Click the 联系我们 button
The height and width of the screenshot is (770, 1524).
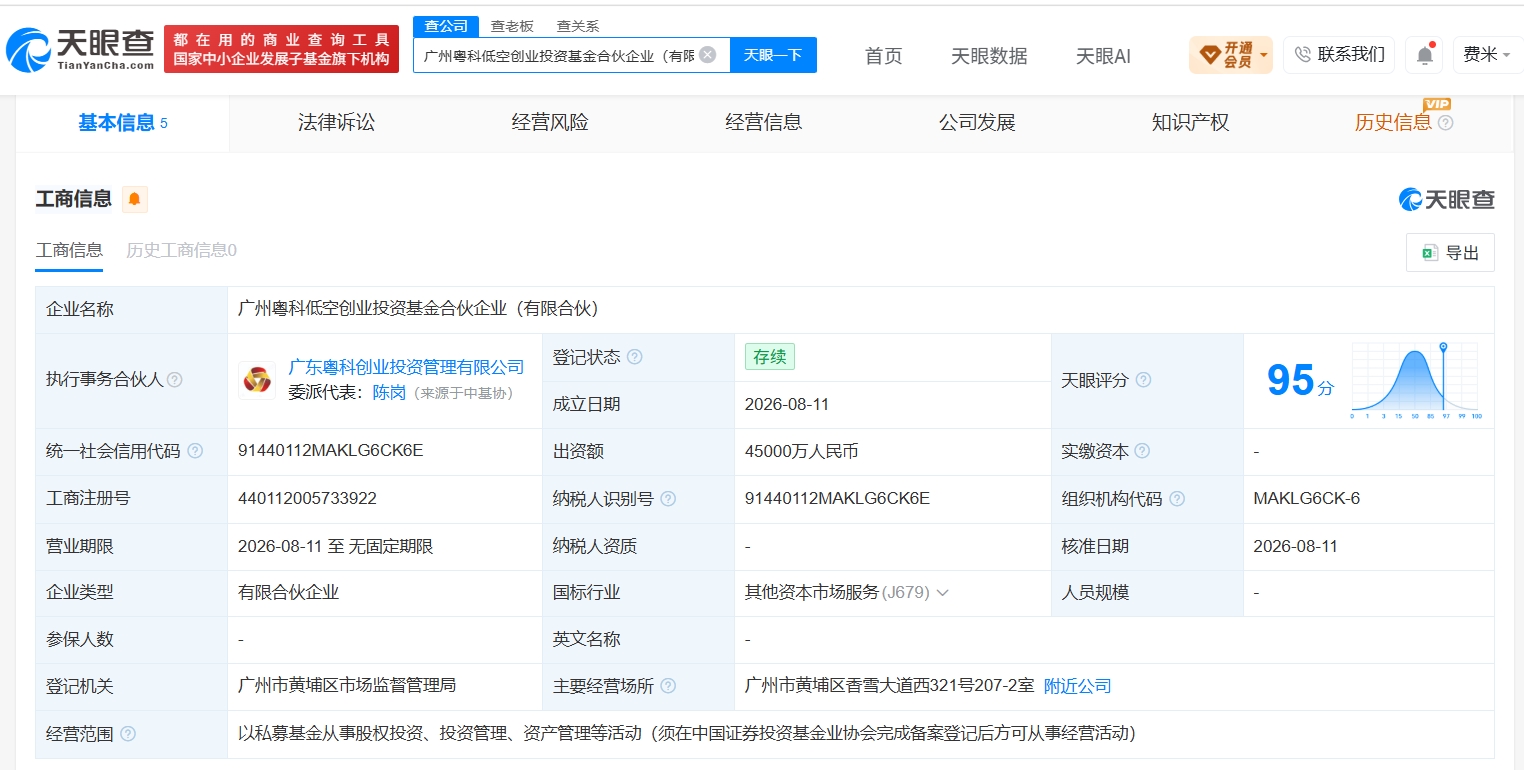(x=1339, y=55)
